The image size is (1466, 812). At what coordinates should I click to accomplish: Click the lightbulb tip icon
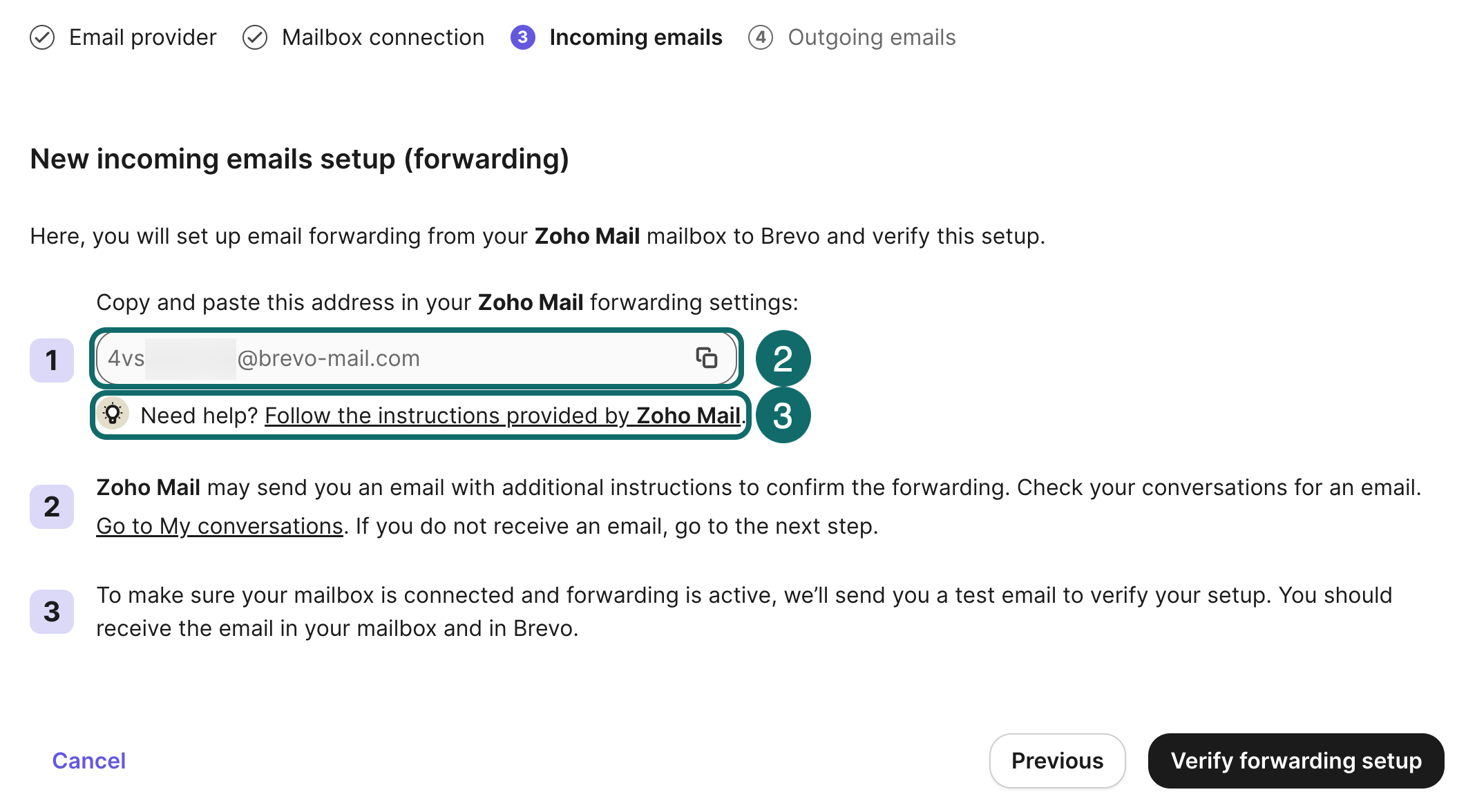(x=113, y=414)
